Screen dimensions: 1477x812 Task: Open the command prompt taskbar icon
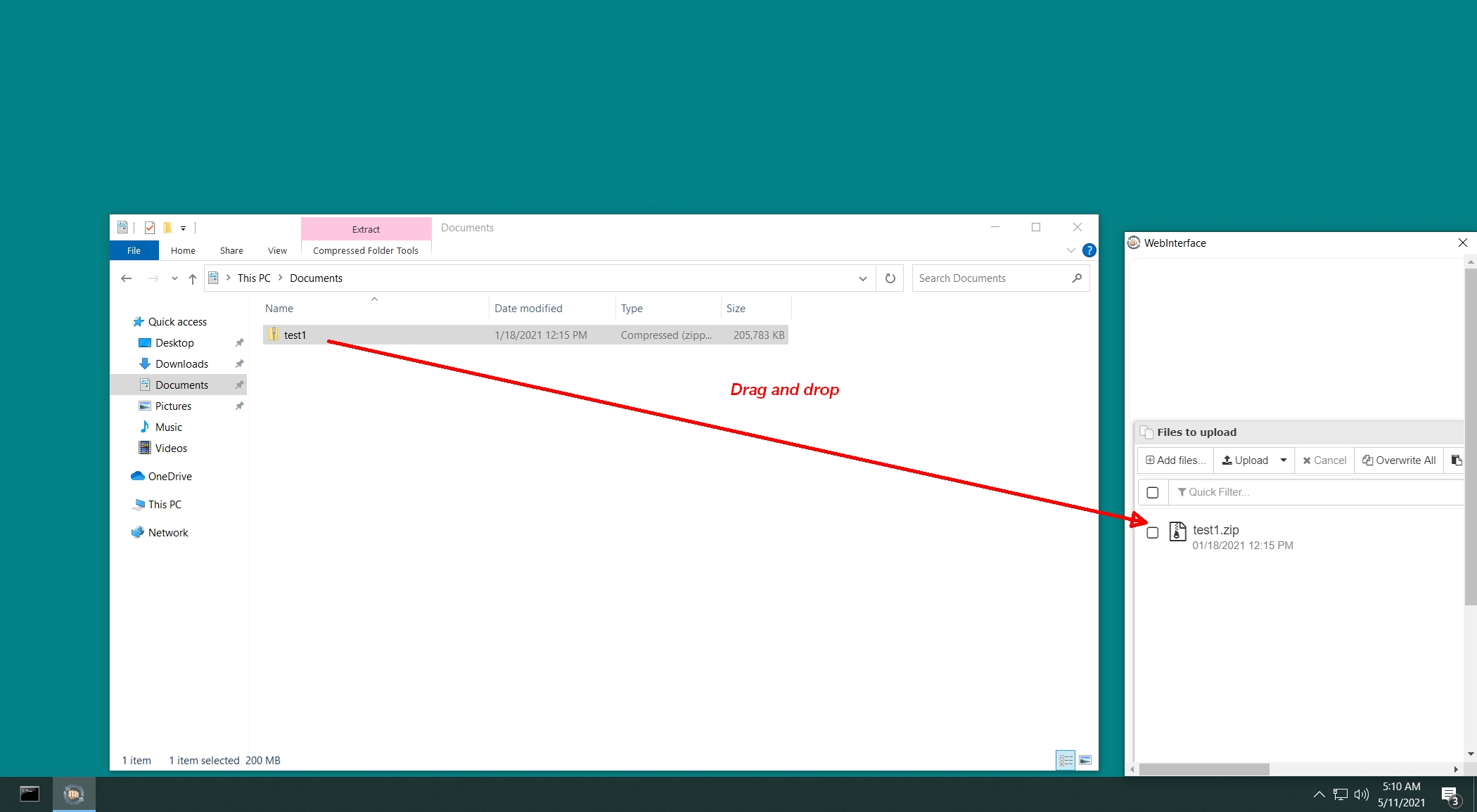[x=30, y=794]
